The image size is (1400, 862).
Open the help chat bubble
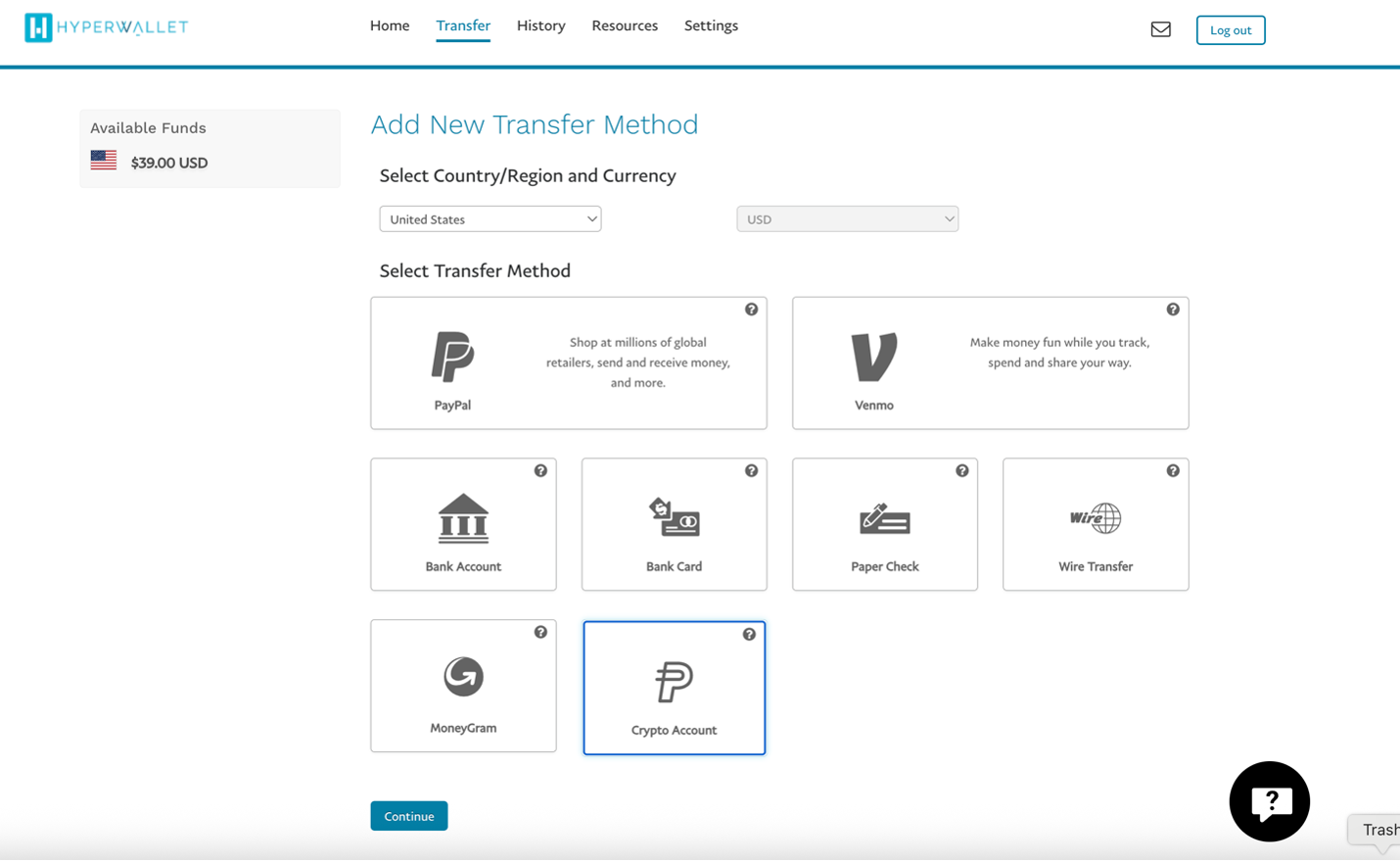(1269, 801)
